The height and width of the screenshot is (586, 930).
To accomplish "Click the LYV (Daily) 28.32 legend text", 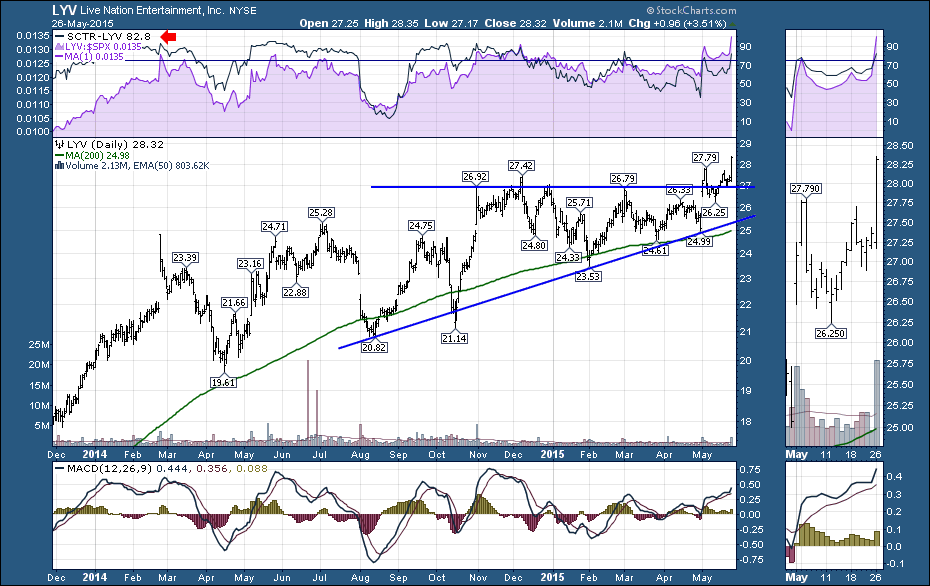I will (x=115, y=144).
